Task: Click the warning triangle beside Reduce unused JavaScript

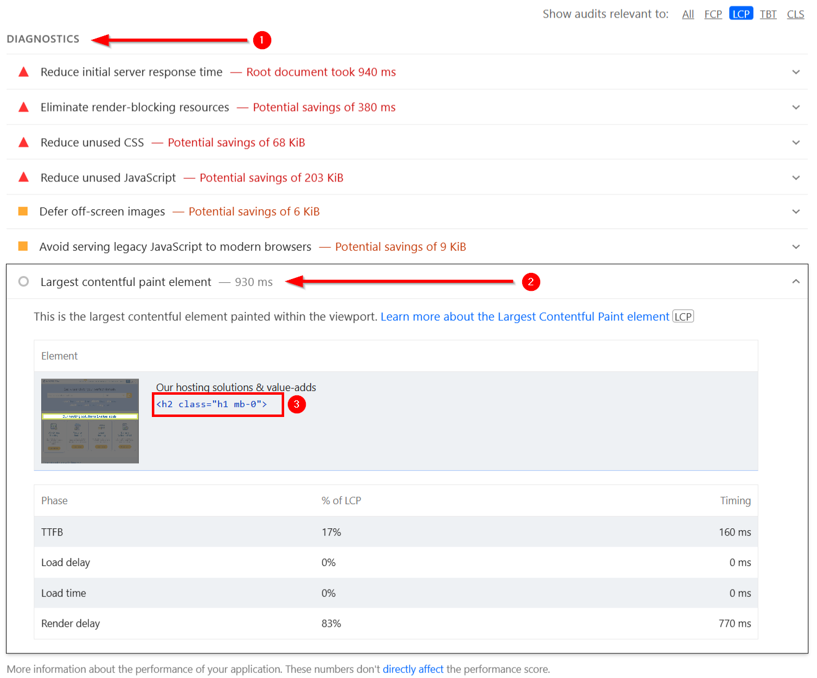Action: pyautogui.click(x=23, y=176)
